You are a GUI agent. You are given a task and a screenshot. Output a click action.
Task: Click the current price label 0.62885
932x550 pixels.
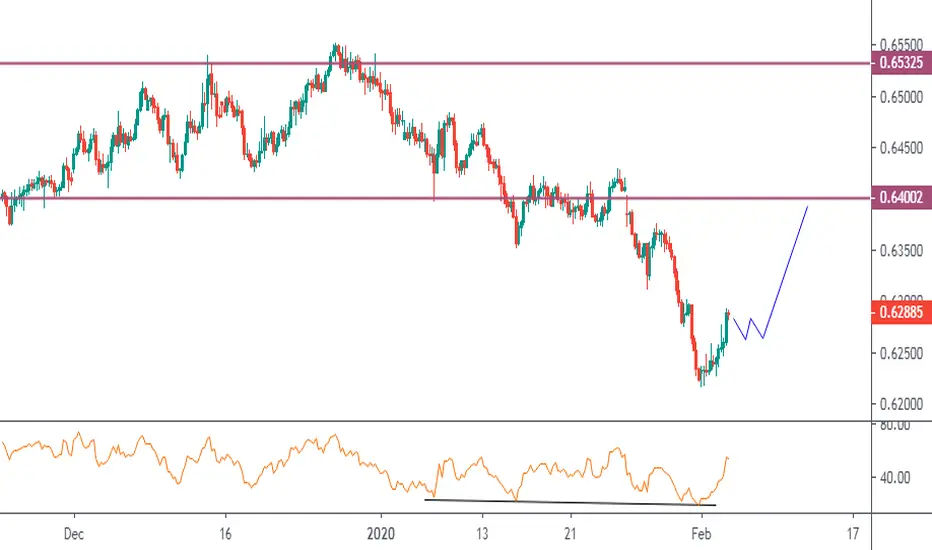click(901, 312)
